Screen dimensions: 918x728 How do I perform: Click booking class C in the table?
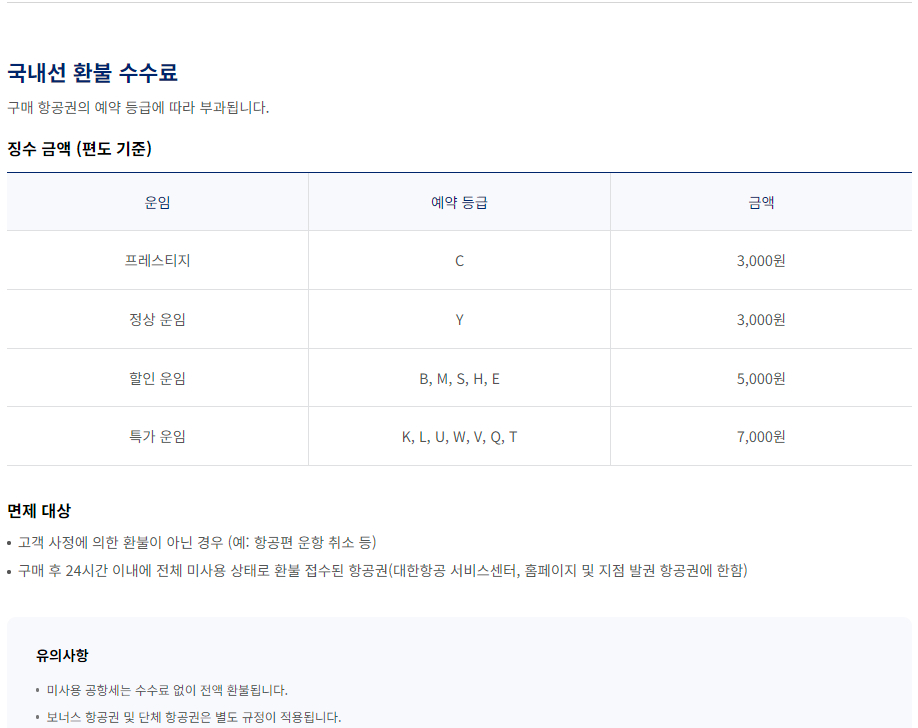tap(459, 261)
